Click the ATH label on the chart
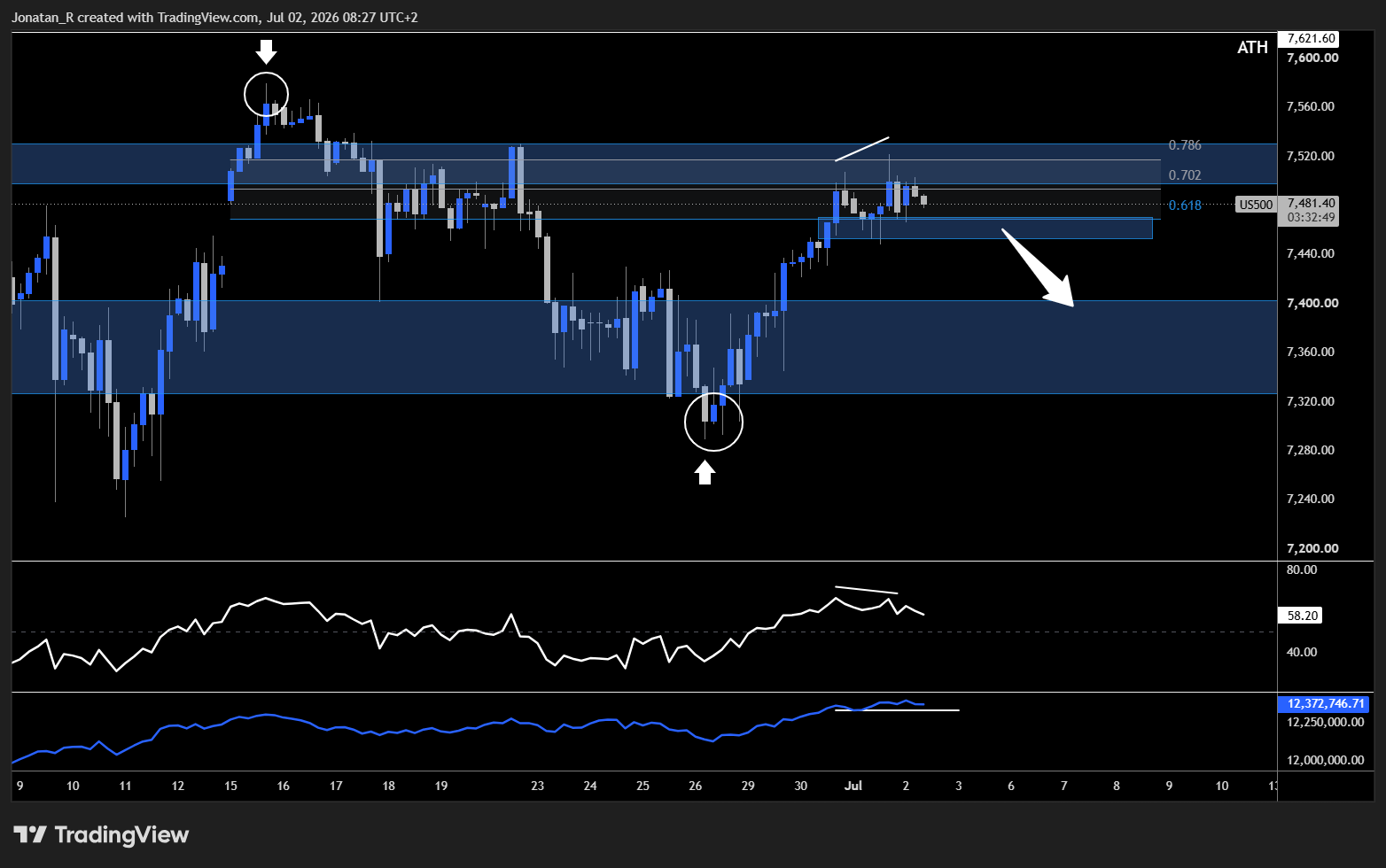 click(1252, 48)
